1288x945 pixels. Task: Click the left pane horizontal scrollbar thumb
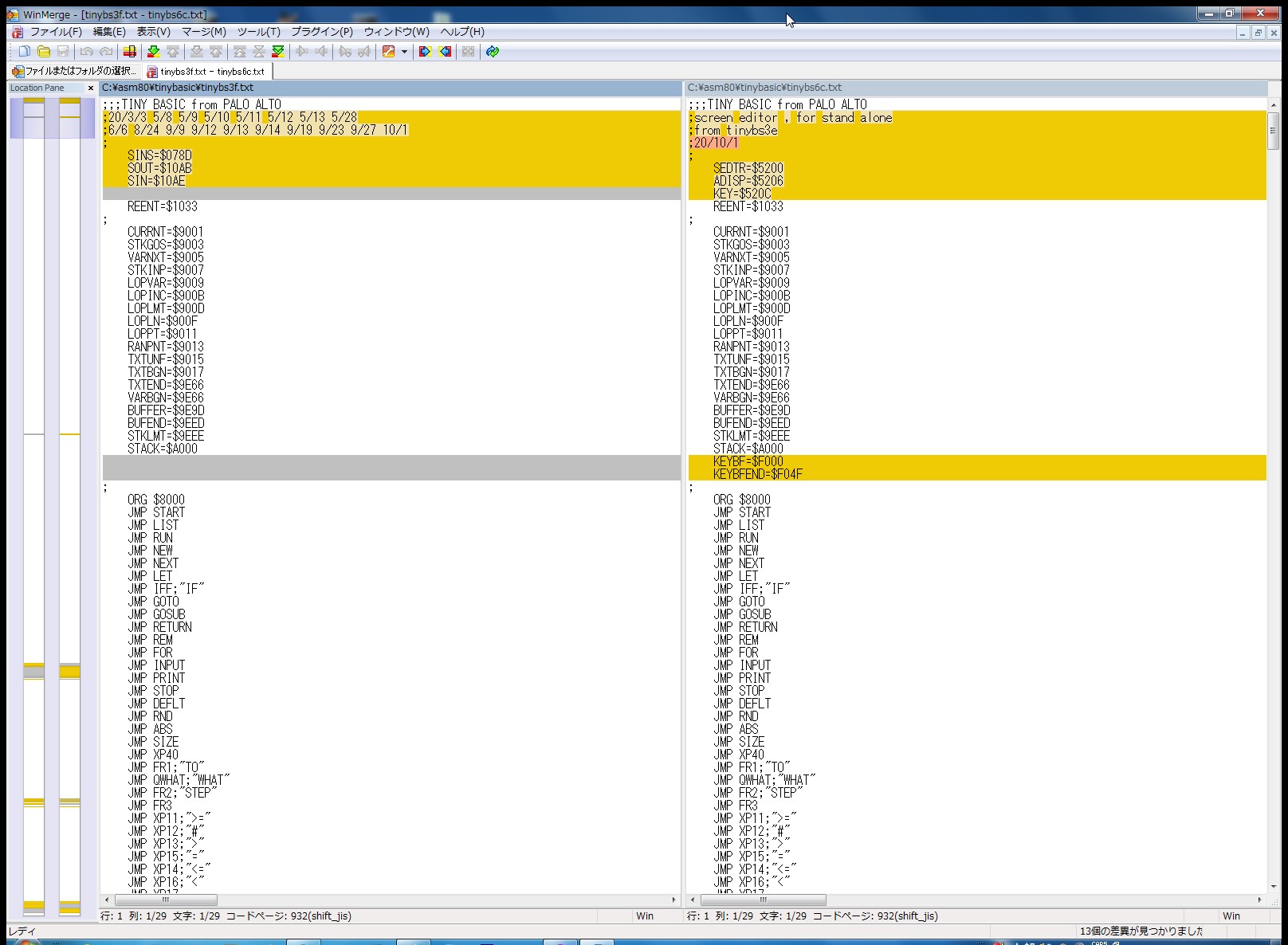coord(166,900)
